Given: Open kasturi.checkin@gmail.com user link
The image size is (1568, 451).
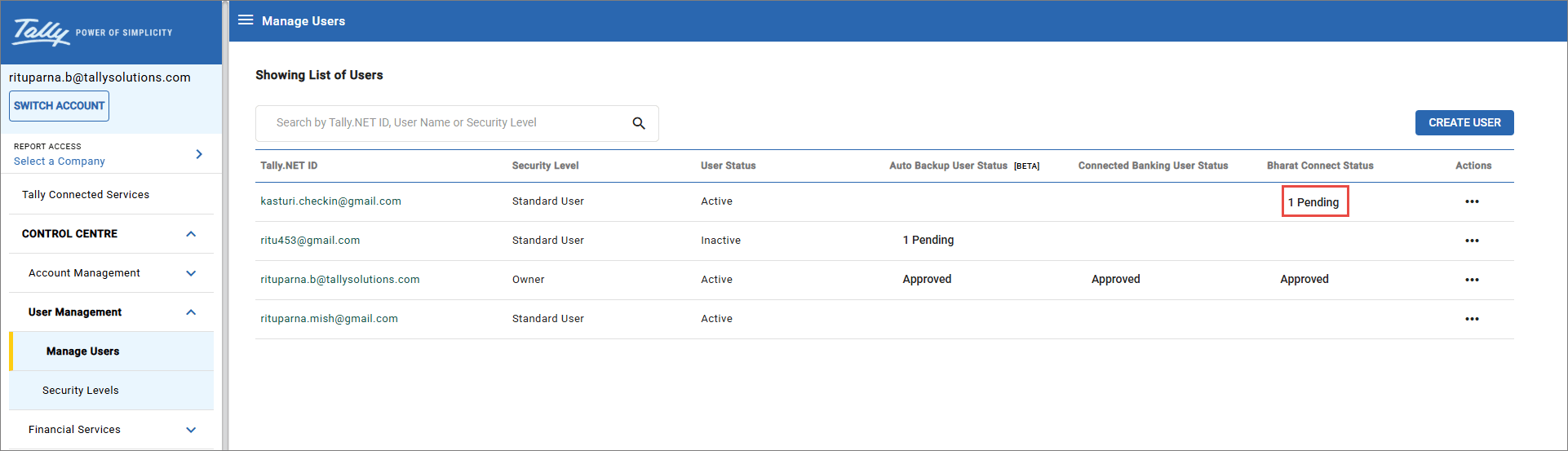Looking at the screenshot, I should pos(330,201).
